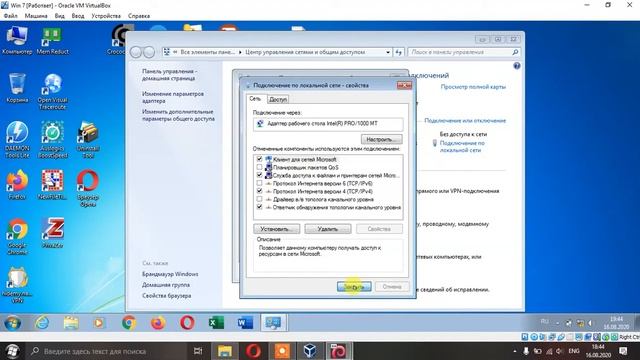Check Драйвер в/в тополога канального уровня
This screenshot has width=640, height=360.
click(260, 199)
